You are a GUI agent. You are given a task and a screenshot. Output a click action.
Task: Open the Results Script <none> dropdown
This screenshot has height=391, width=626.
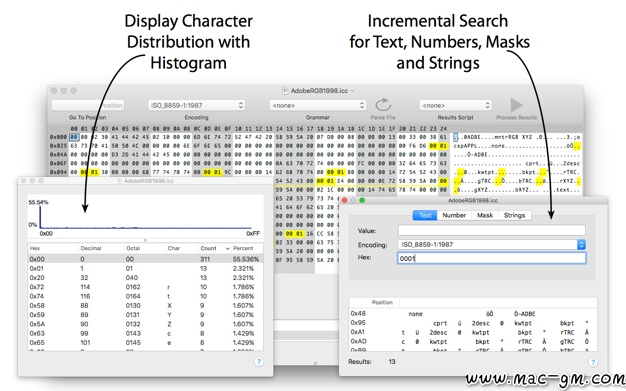[x=455, y=105]
